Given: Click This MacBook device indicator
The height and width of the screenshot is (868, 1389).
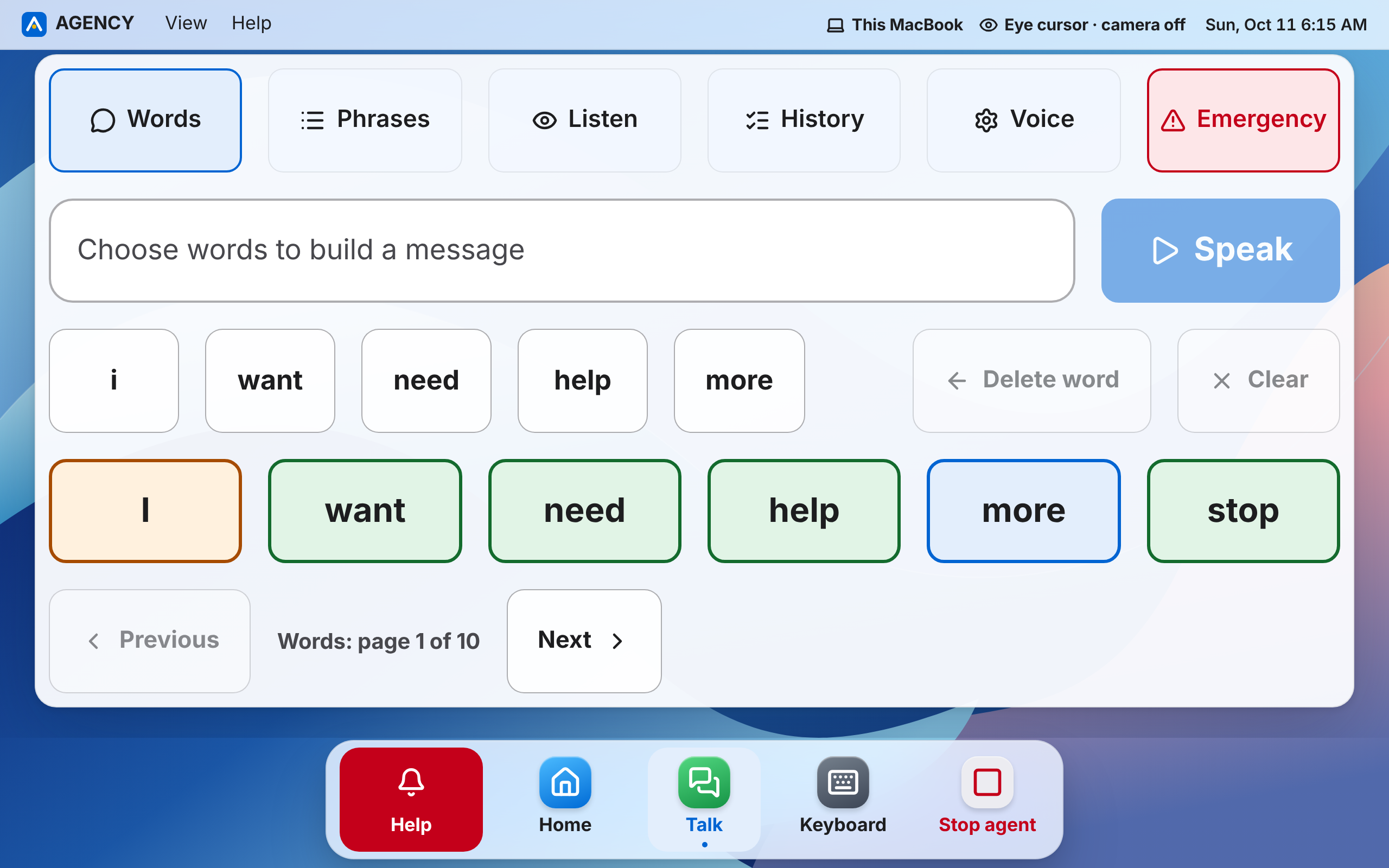Looking at the screenshot, I should (x=894, y=25).
